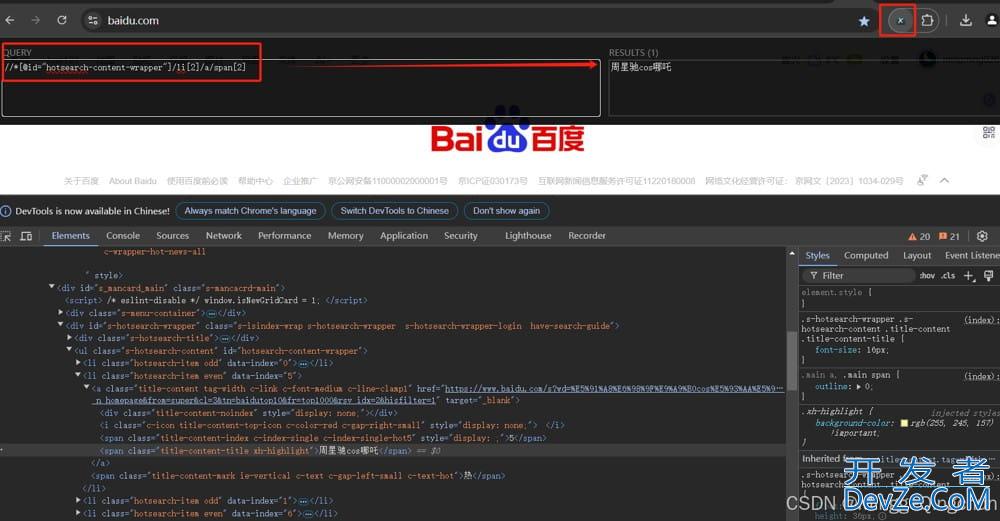Click the warnings count 20 icon

tap(919, 237)
